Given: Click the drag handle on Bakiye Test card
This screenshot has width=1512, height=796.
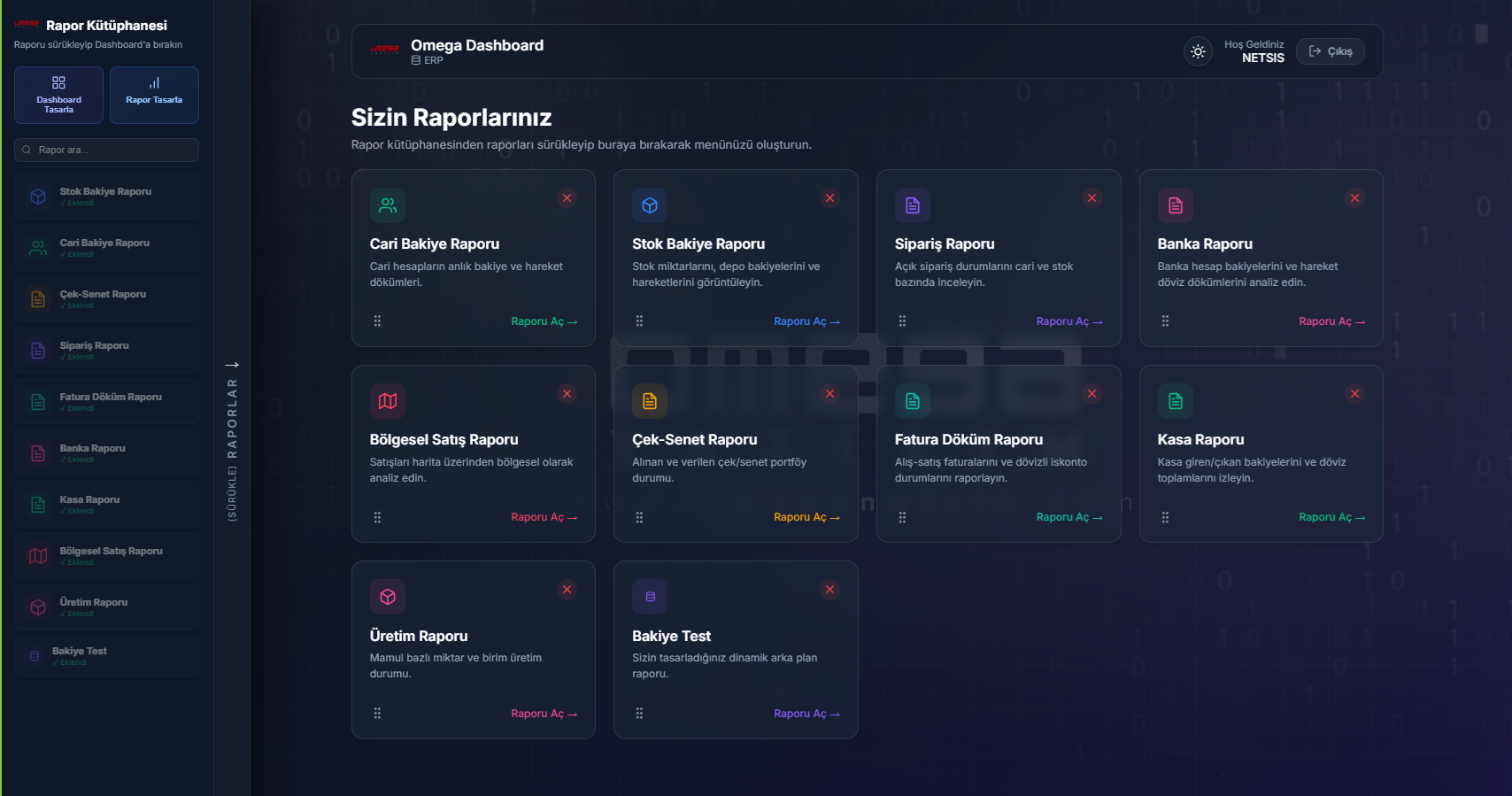Looking at the screenshot, I should pos(639,714).
